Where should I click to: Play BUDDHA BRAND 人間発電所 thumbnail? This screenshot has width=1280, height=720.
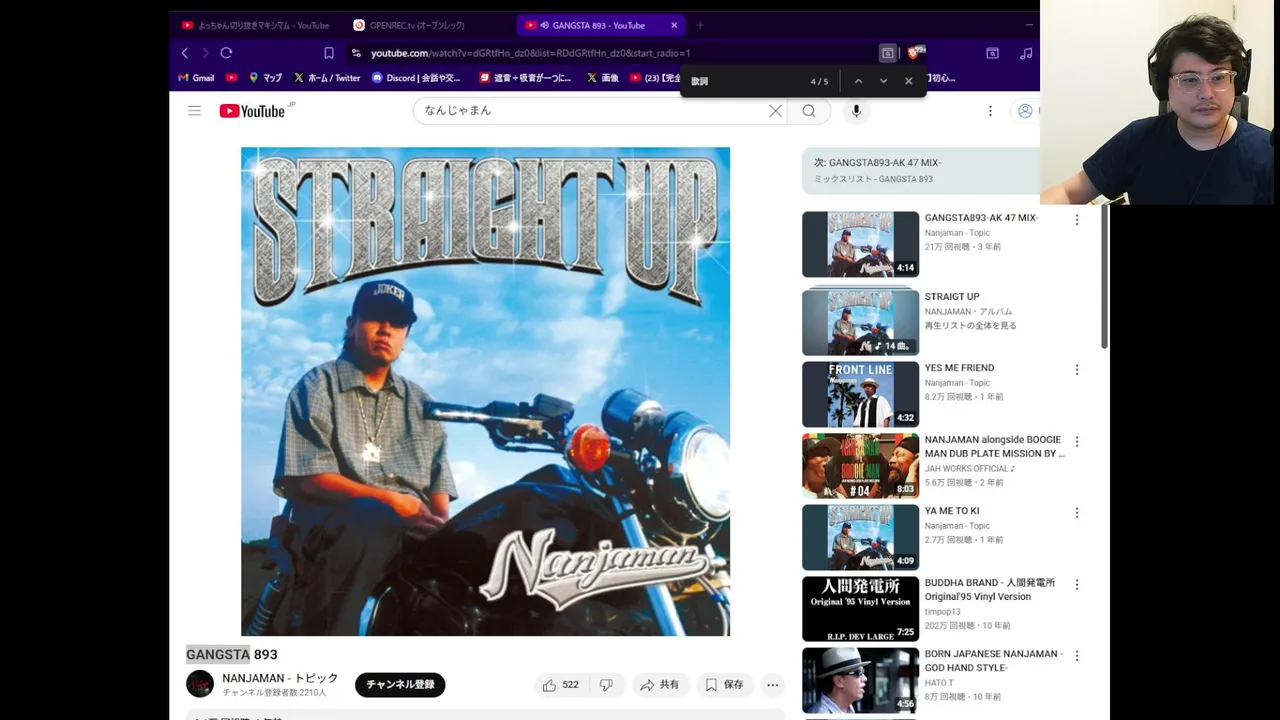coord(860,609)
